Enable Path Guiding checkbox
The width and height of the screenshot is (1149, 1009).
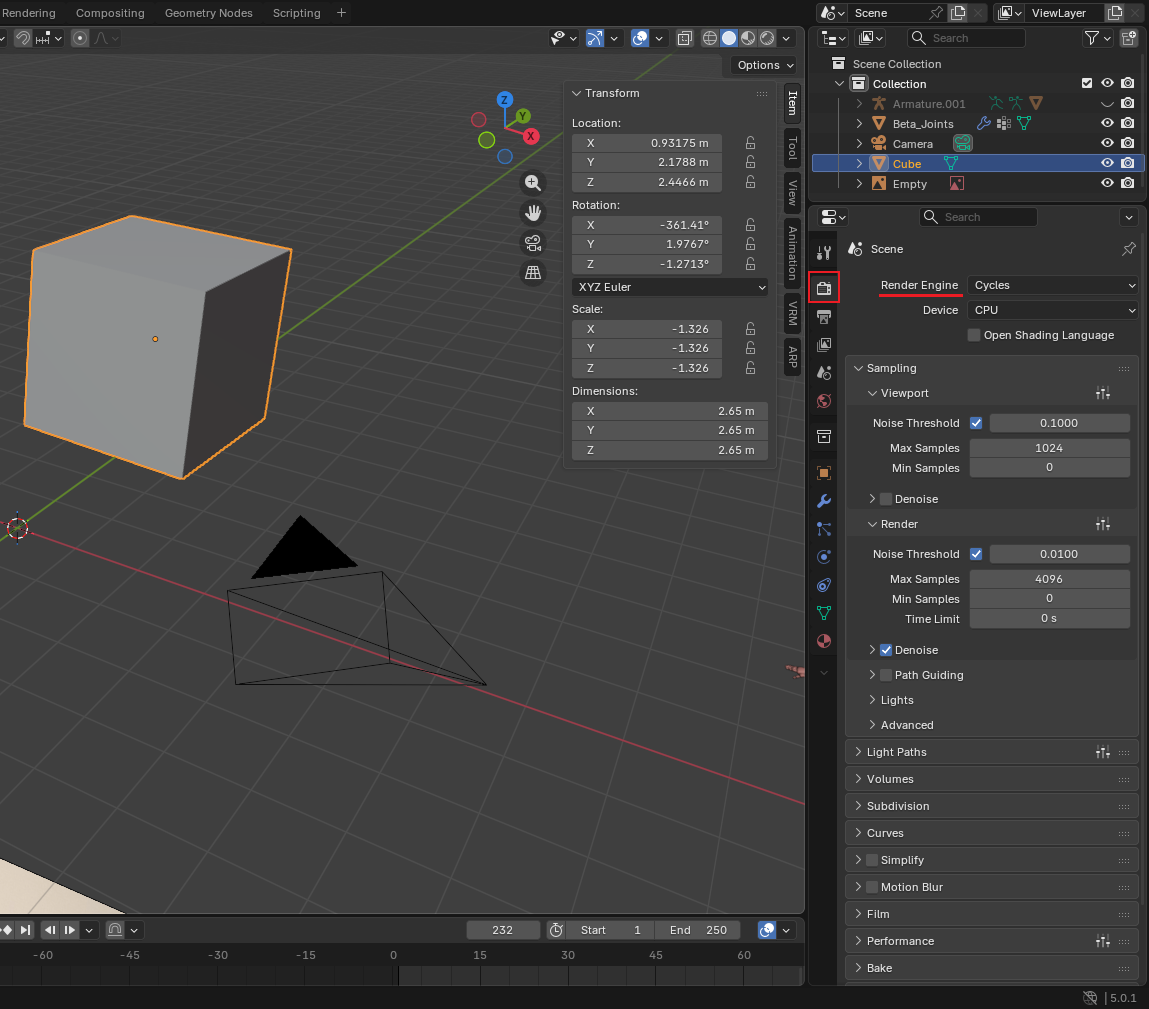point(886,675)
